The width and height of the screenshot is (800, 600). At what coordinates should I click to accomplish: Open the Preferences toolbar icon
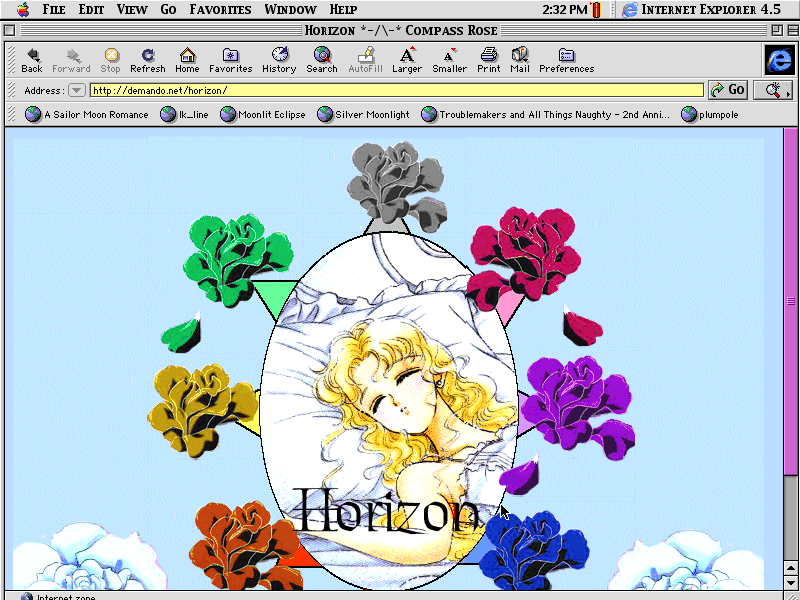pyautogui.click(x=566, y=59)
